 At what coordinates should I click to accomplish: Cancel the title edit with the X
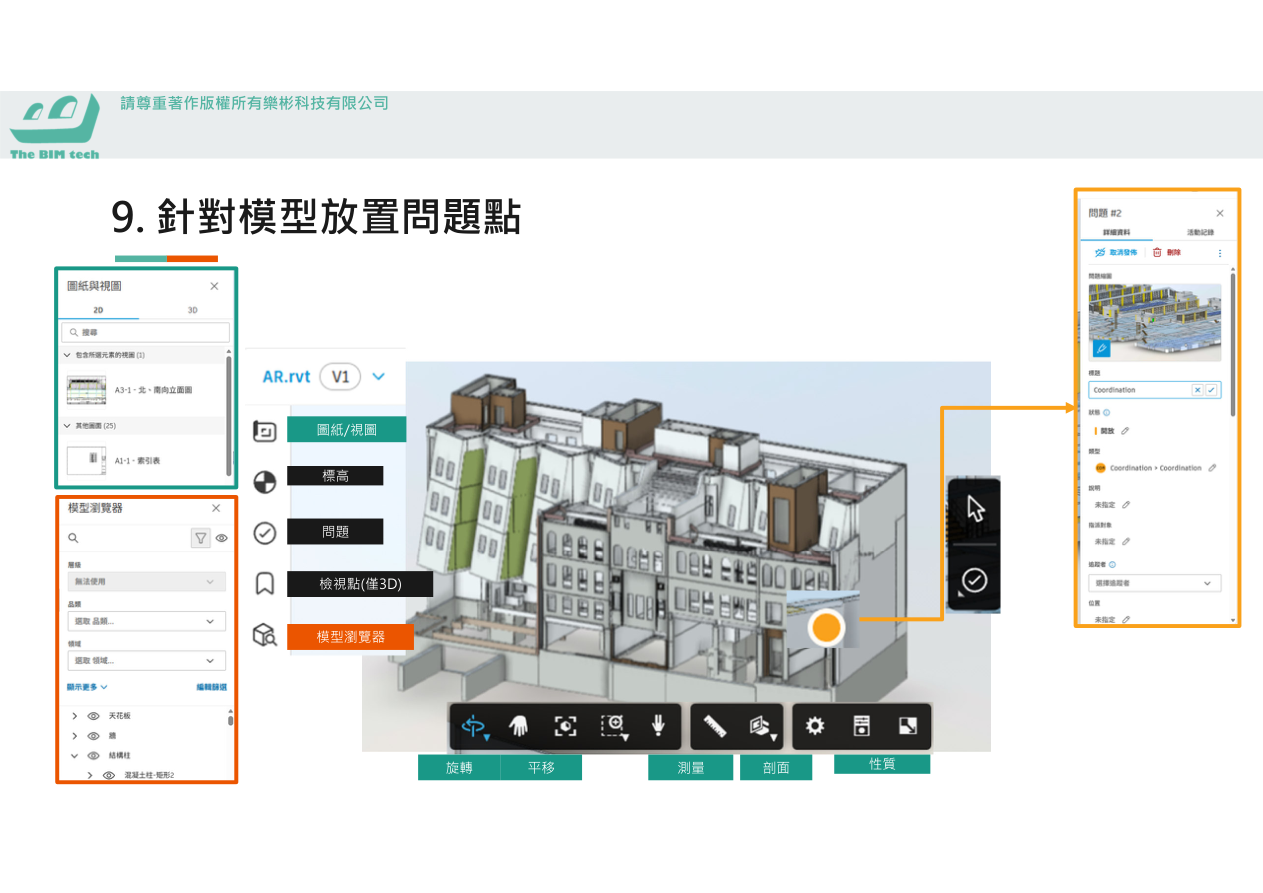click(1198, 389)
